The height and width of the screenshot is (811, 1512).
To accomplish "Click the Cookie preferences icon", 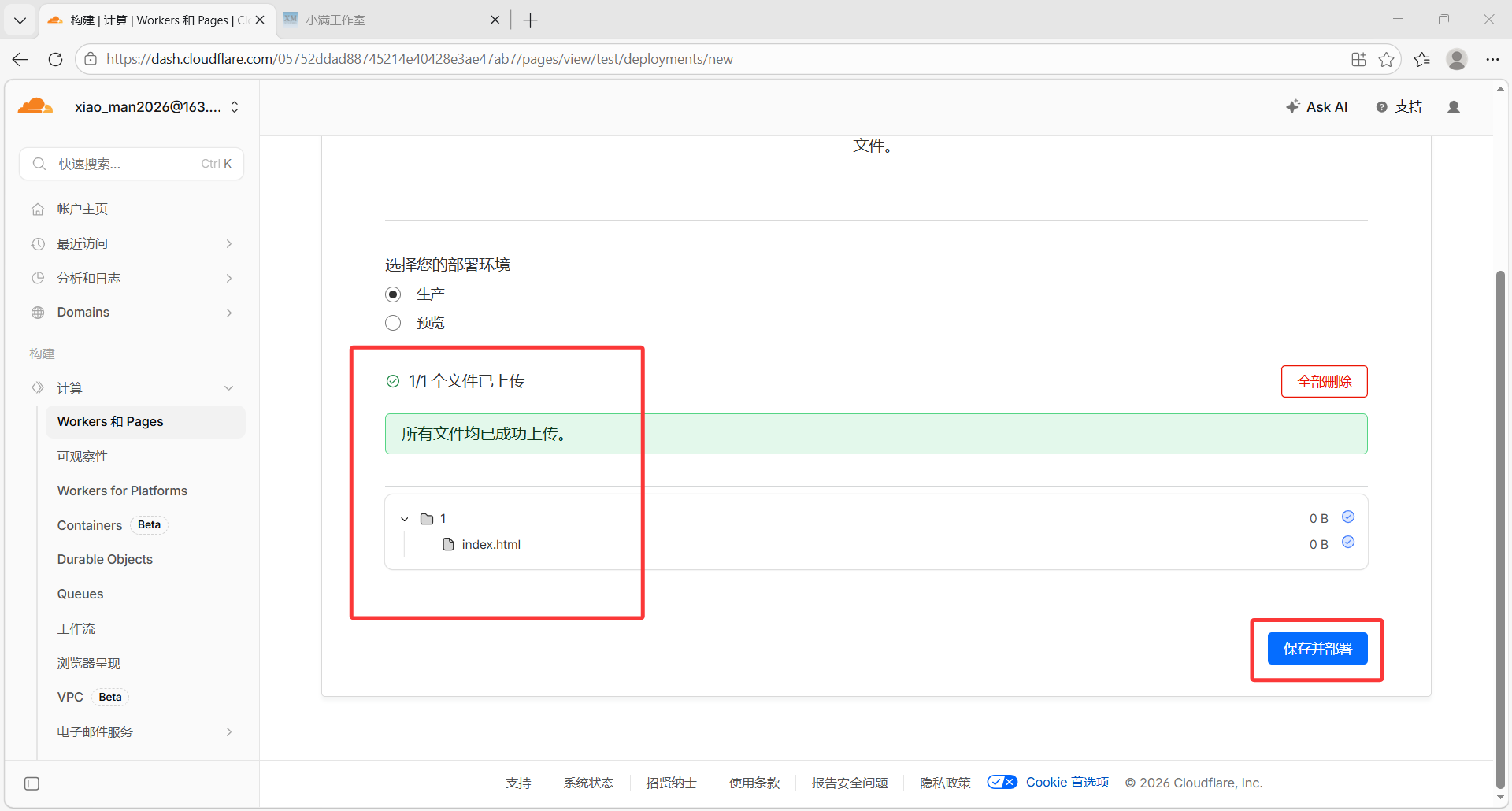I will [x=1002, y=782].
